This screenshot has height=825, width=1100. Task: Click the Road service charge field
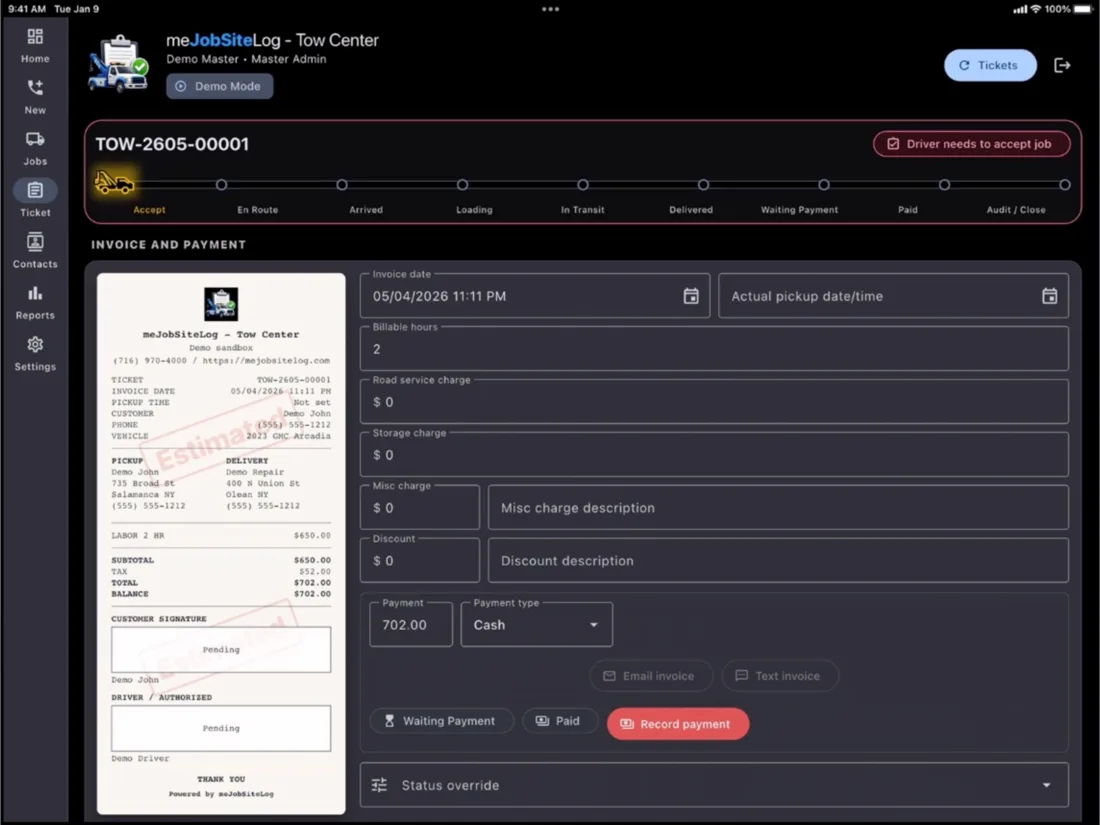click(714, 402)
